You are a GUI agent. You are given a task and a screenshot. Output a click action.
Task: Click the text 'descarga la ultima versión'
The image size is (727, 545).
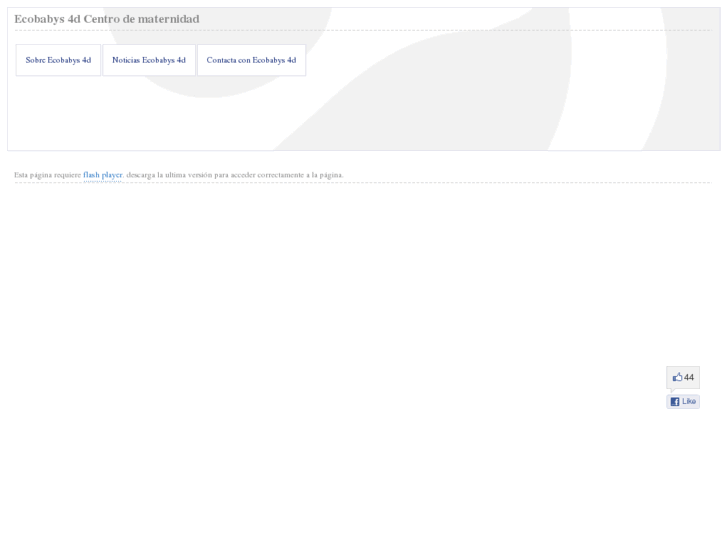point(168,175)
